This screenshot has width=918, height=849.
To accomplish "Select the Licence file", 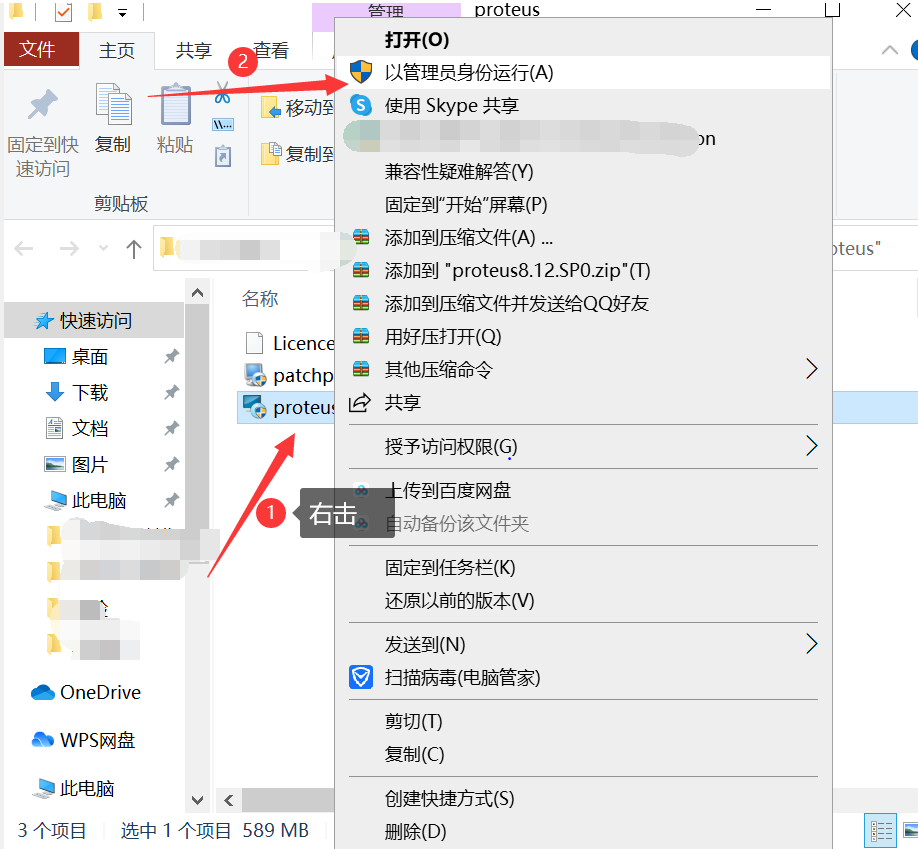I will (x=290, y=343).
